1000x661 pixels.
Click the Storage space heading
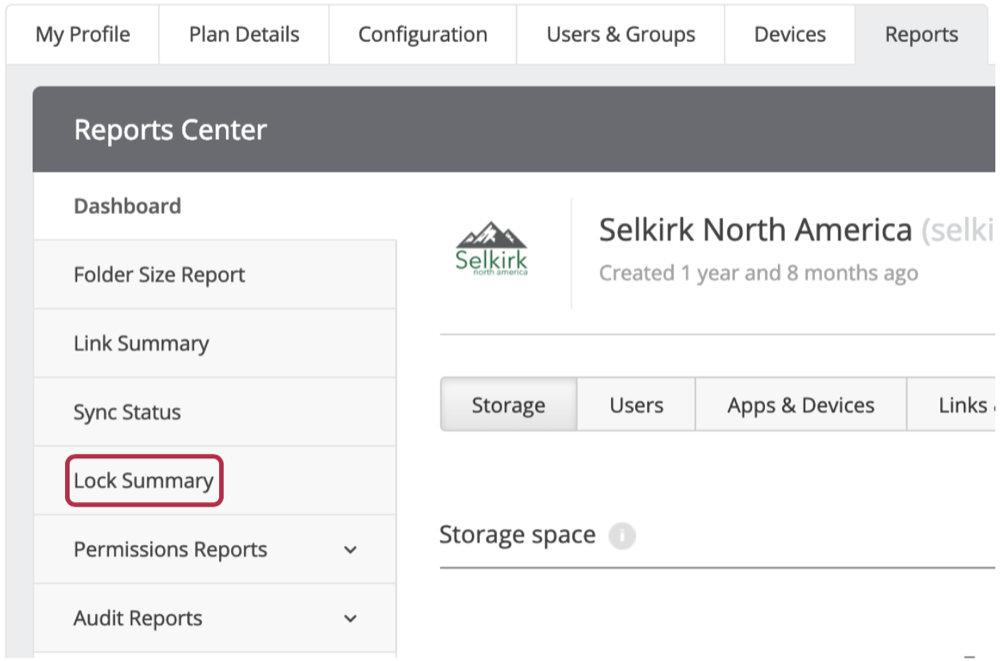pyautogui.click(x=517, y=535)
